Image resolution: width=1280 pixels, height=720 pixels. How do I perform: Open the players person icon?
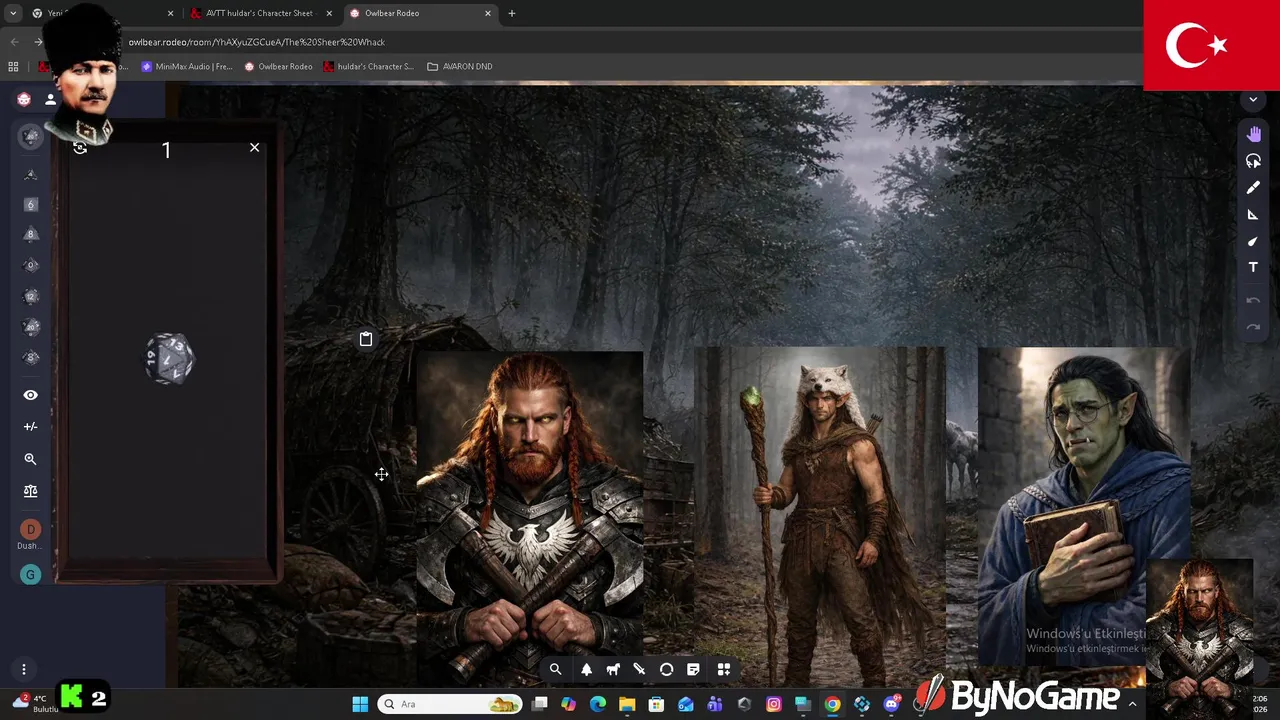point(50,99)
